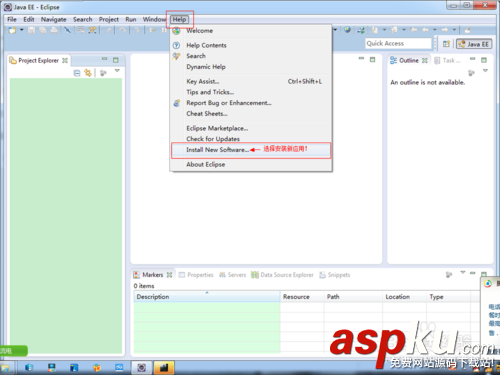Open the Navigate menu

(x=54, y=19)
